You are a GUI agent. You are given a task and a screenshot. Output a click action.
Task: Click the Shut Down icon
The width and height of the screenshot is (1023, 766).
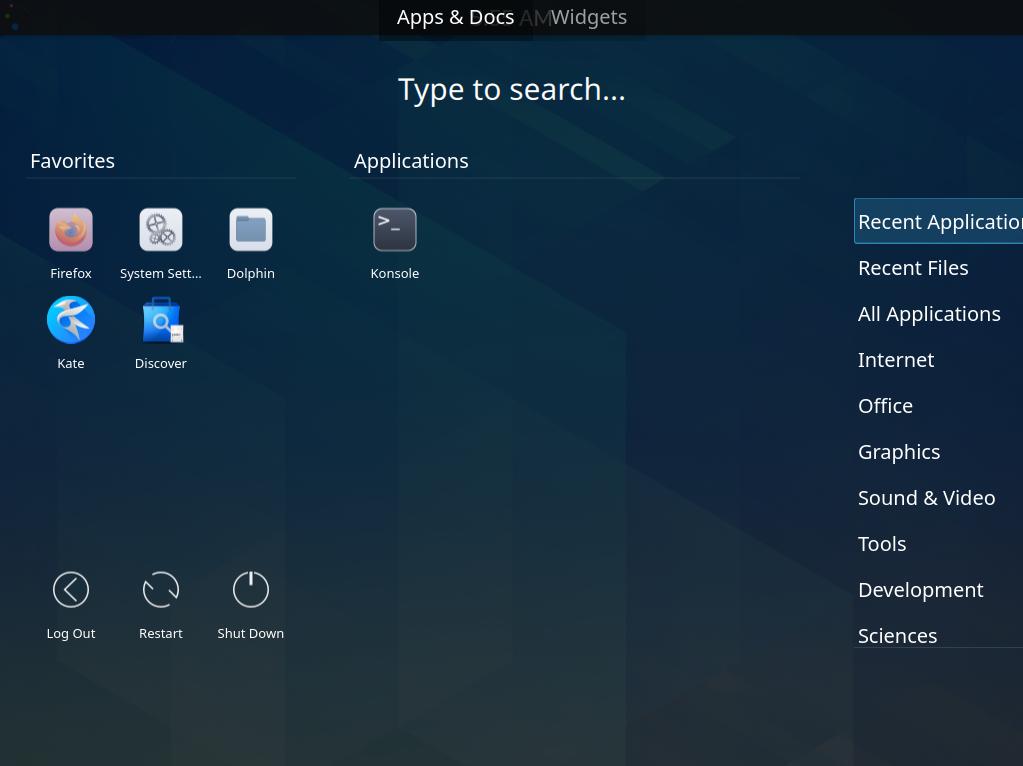click(x=250, y=589)
